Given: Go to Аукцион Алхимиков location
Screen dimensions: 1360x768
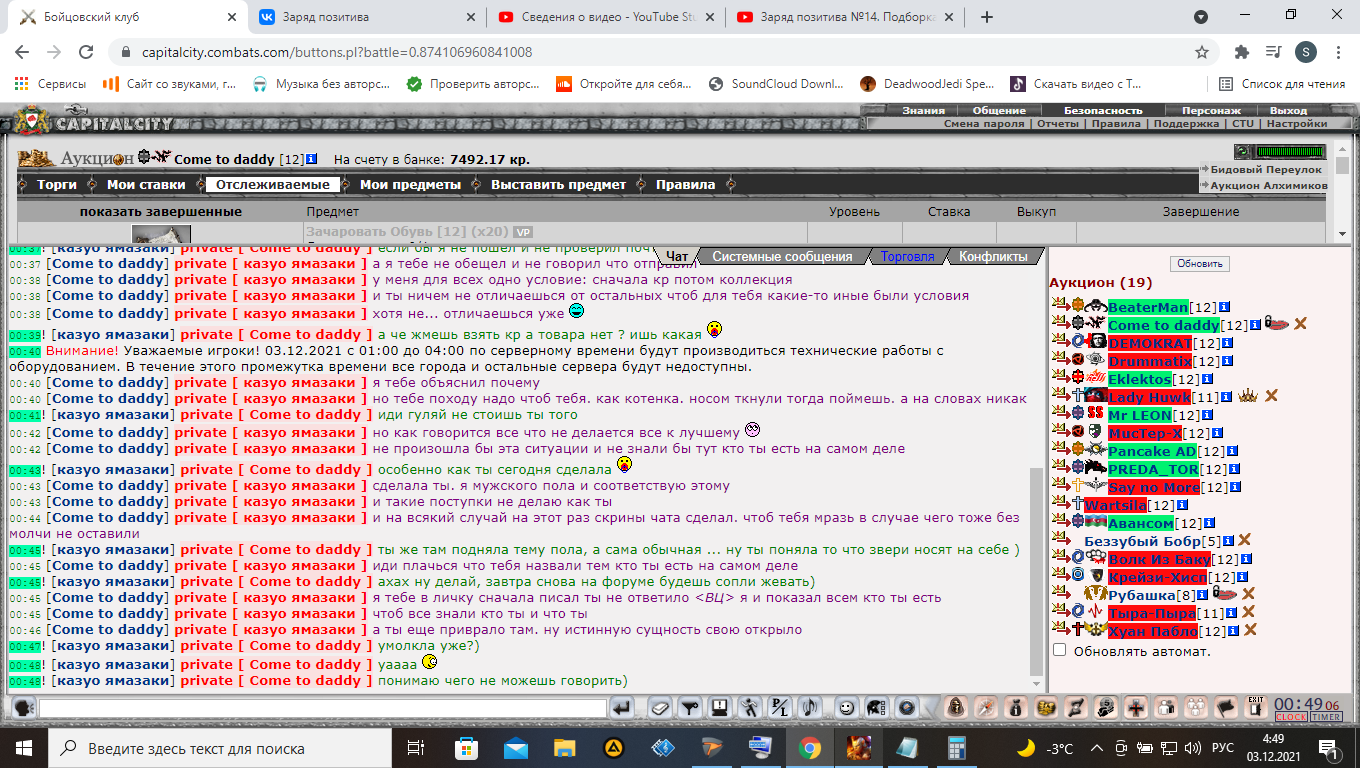Looking at the screenshot, I should [1269, 186].
